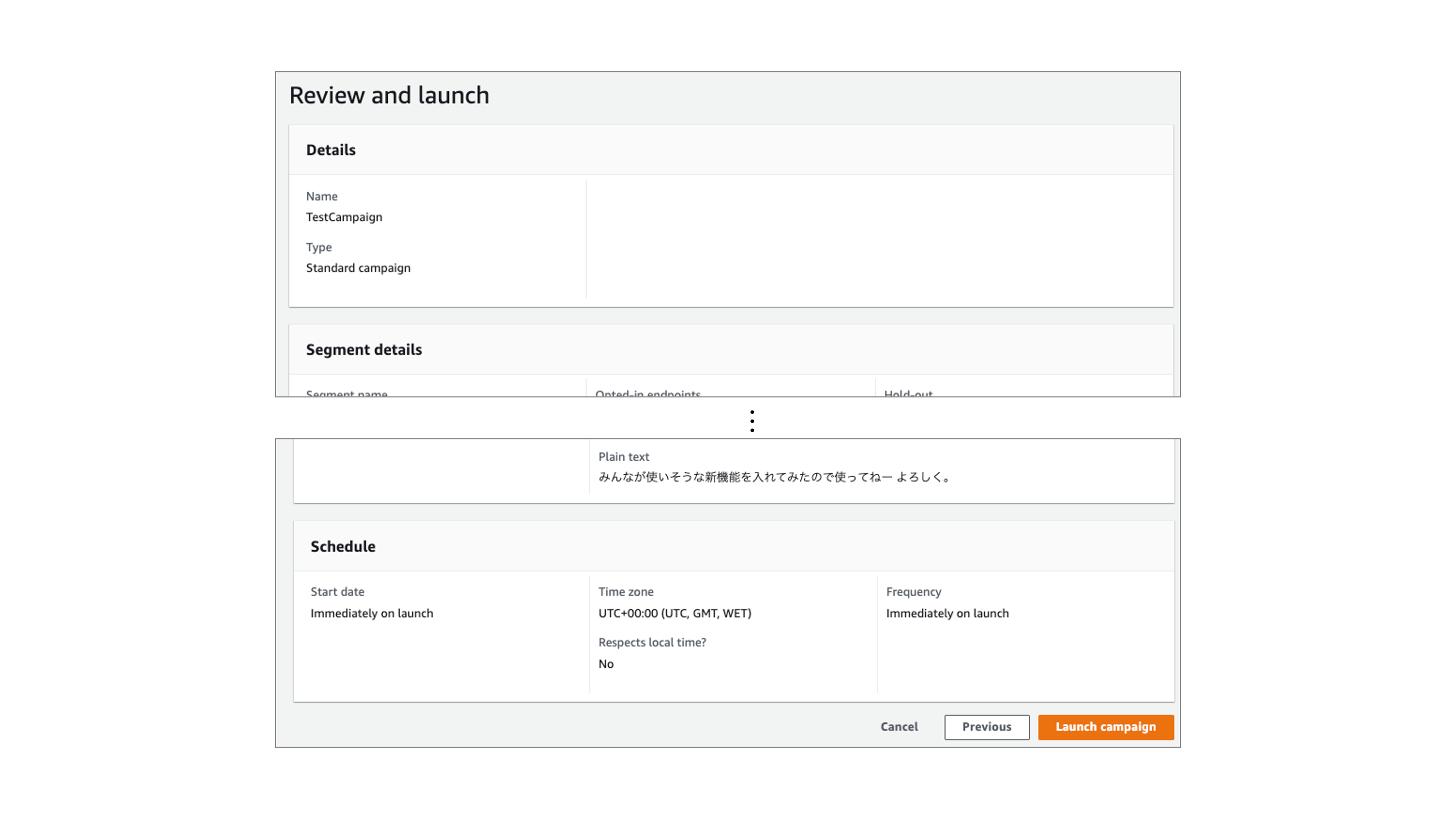Click the Name field label
1456x819 pixels.
tap(321, 196)
